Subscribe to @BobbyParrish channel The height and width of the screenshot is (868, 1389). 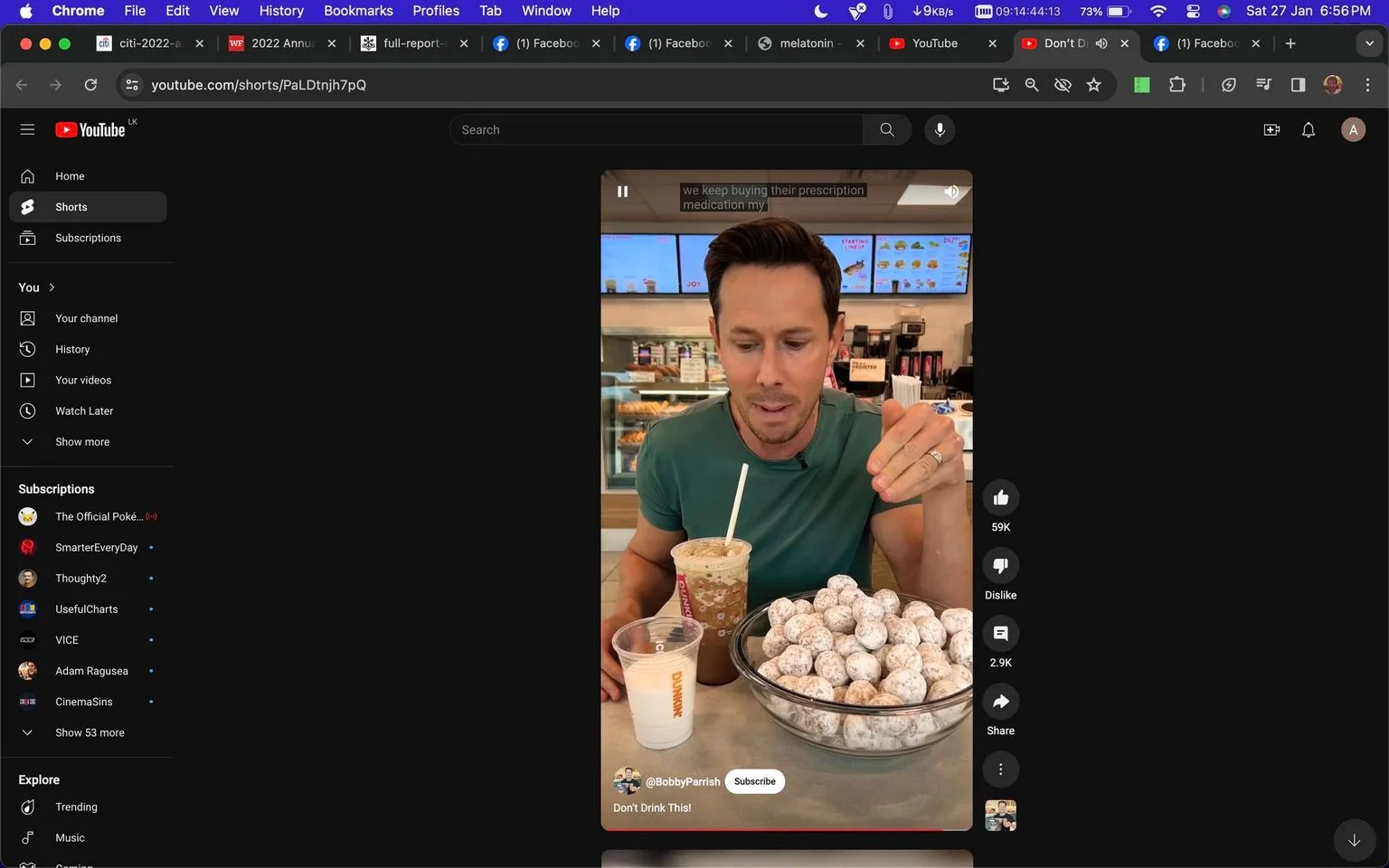(754, 781)
